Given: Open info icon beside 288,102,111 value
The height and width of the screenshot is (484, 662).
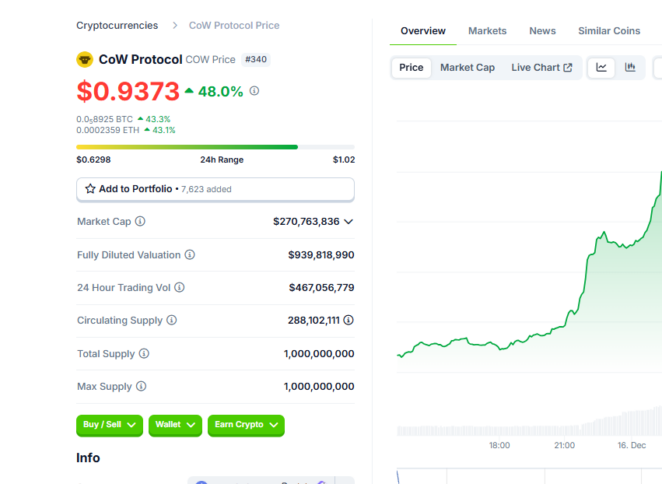Looking at the screenshot, I should [x=348, y=320].
